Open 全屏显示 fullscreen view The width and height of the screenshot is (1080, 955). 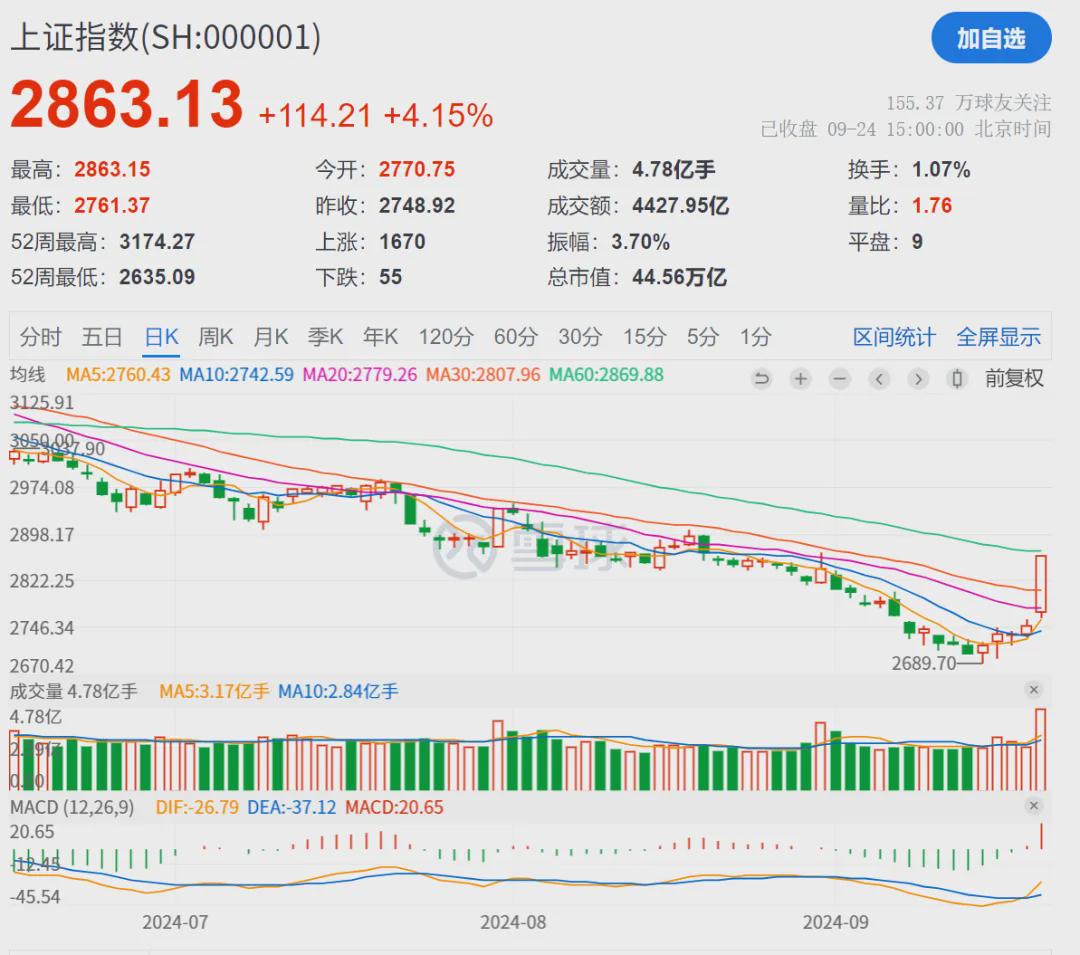[x=999, y=337]
